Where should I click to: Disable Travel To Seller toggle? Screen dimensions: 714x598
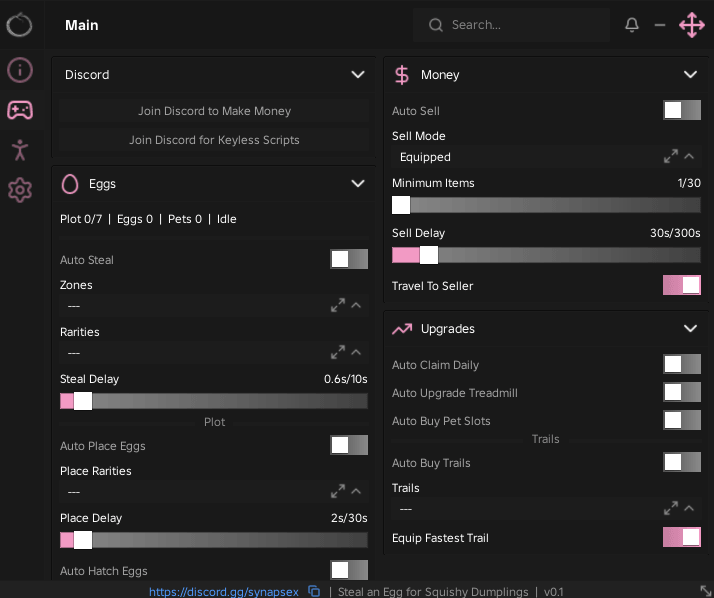tap(682, 286)
